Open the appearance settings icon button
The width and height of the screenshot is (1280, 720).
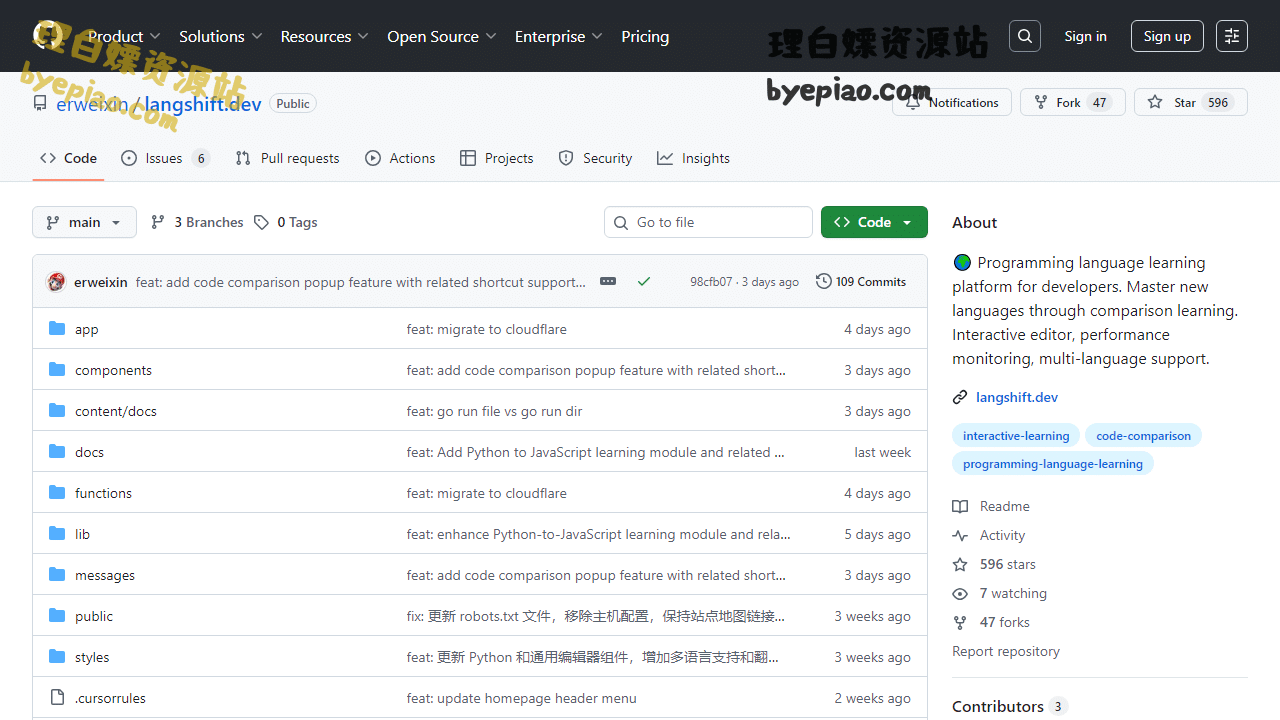(1232, 36)
